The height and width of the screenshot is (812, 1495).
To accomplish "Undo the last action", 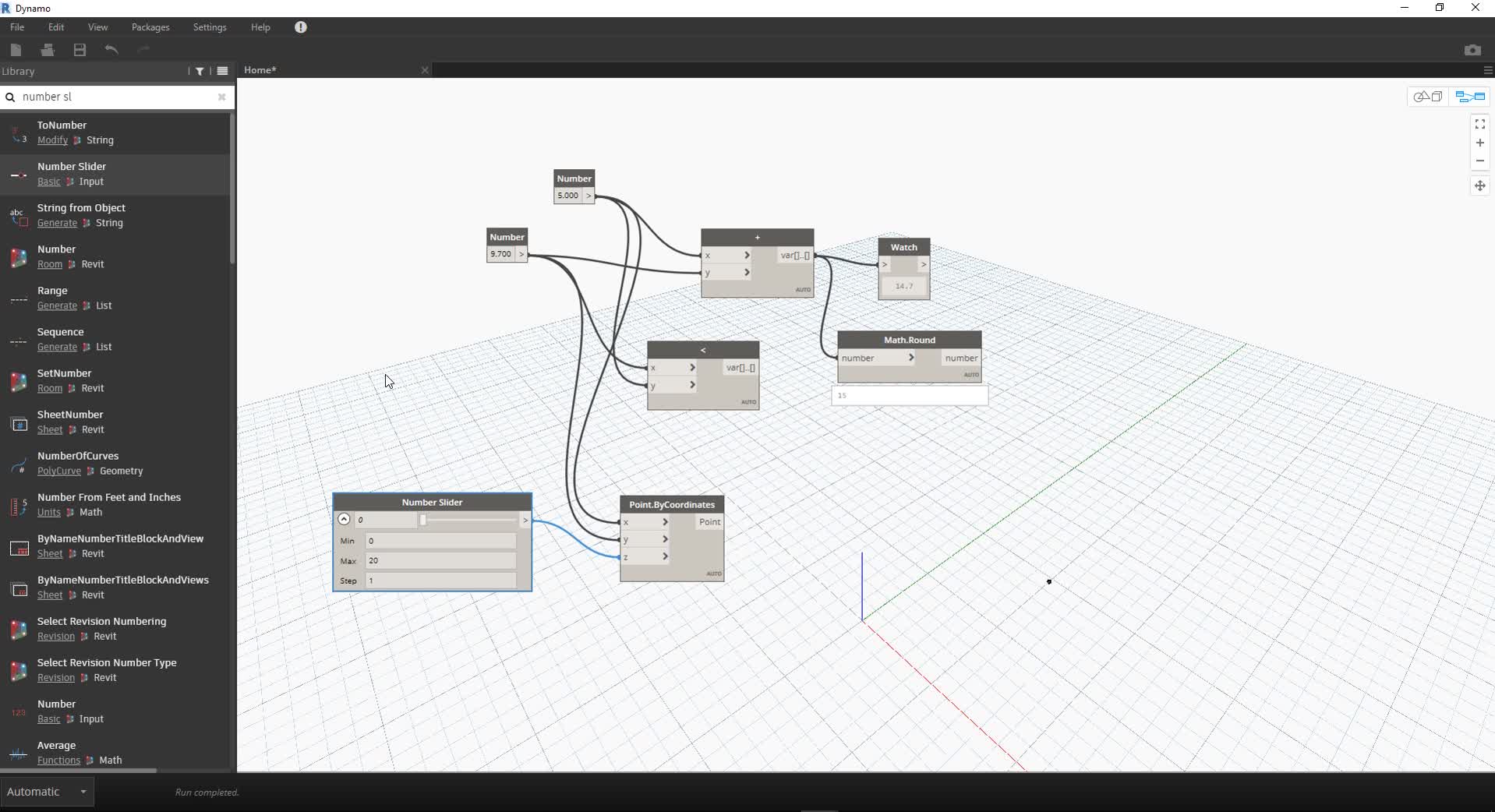I will [111, 50].
